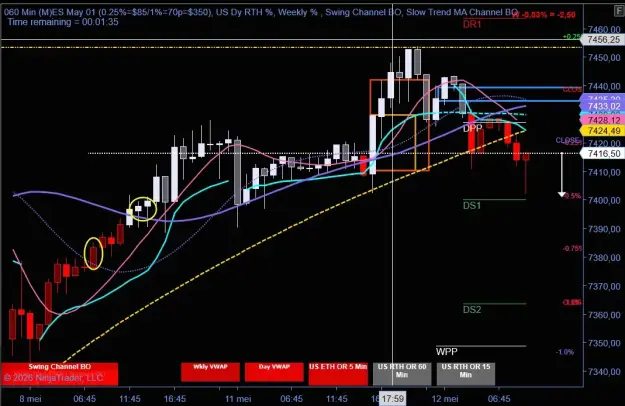This screenshot has height=406, width=625.
Task: Click the 7390,00 price axis label
Action: point(603,229)
